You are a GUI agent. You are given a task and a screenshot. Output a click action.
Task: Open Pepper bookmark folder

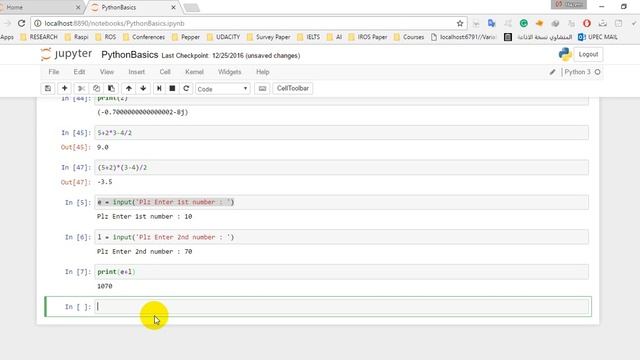186,37
